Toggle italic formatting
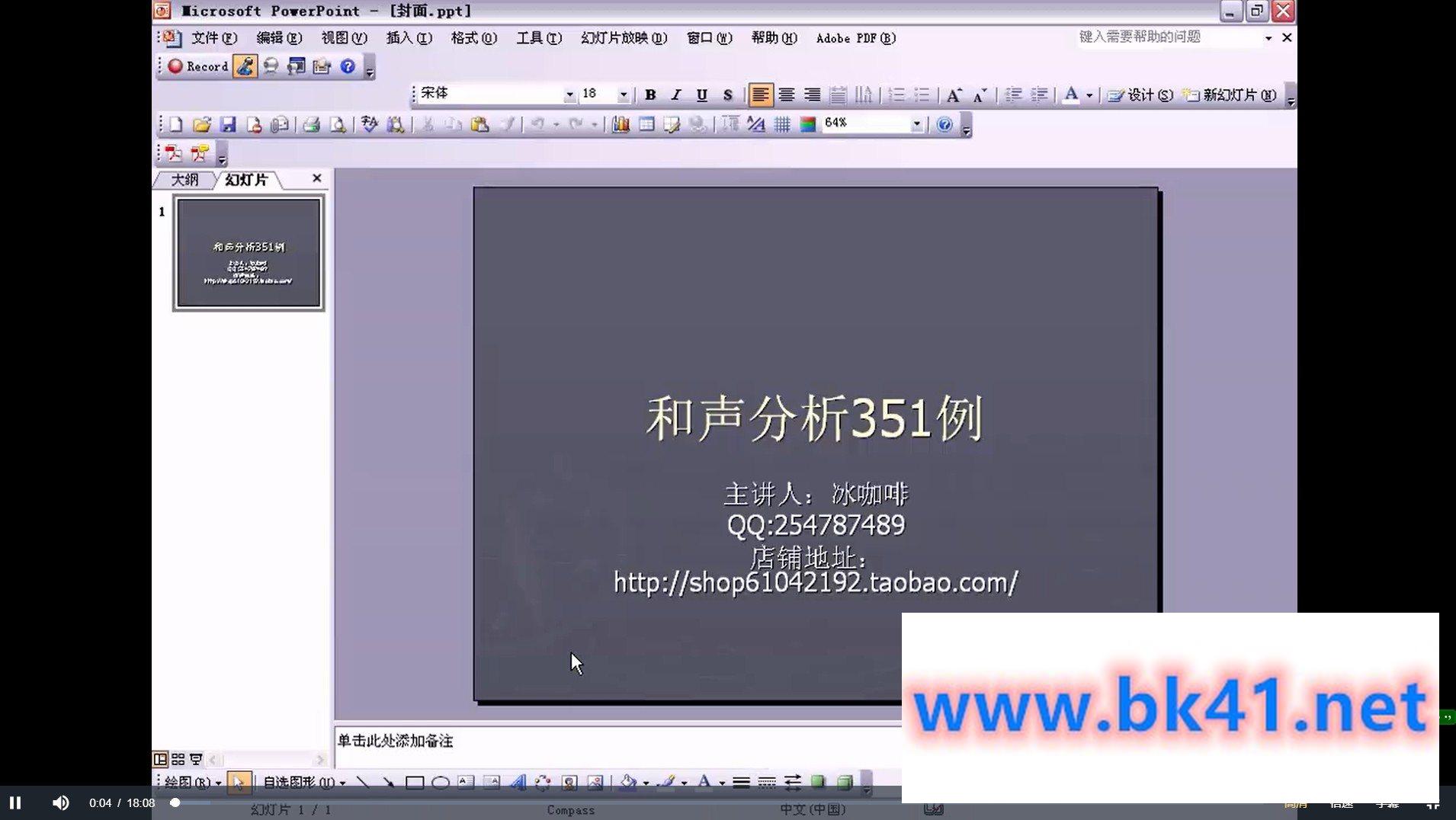Viewport: 1456px width, 820px height. pos(675,94)
